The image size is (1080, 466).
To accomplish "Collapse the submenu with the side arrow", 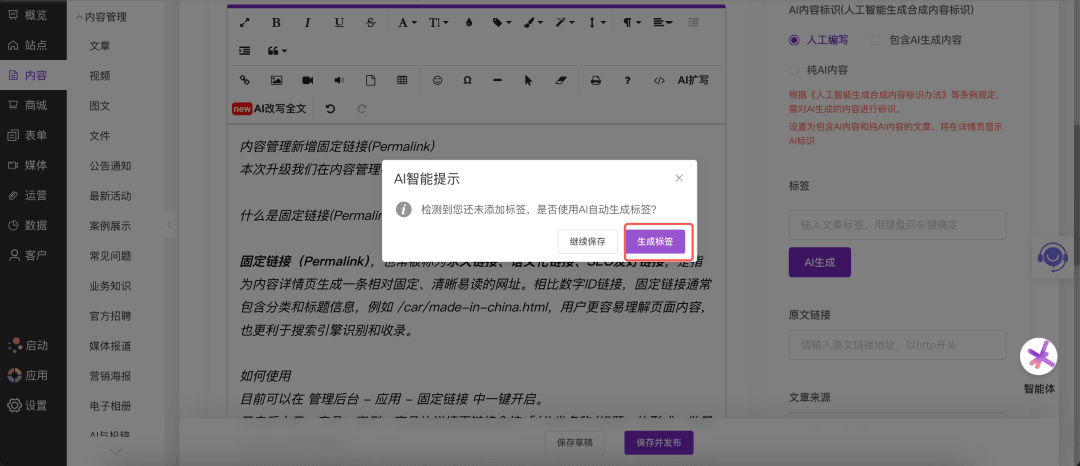I will point(170,224).
